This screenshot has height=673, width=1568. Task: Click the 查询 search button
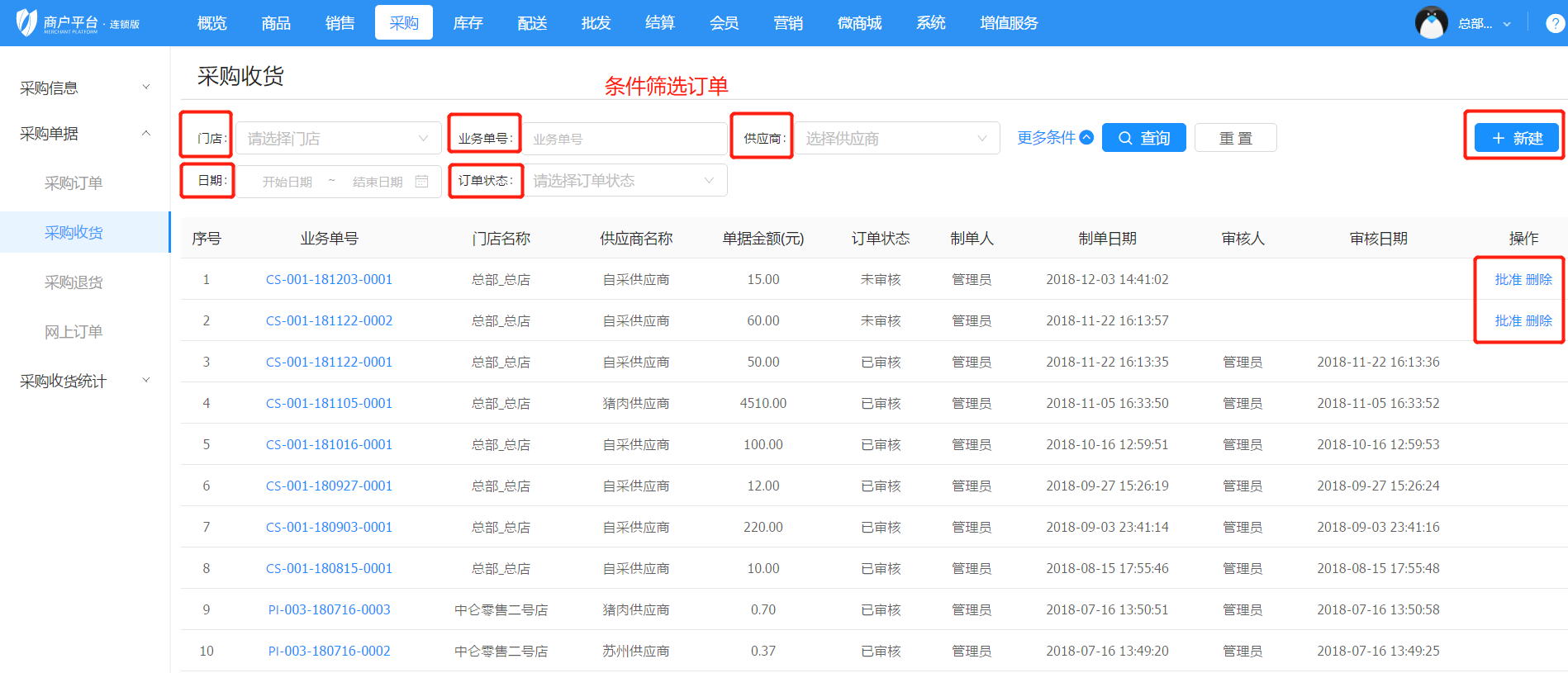point(1143,138)
